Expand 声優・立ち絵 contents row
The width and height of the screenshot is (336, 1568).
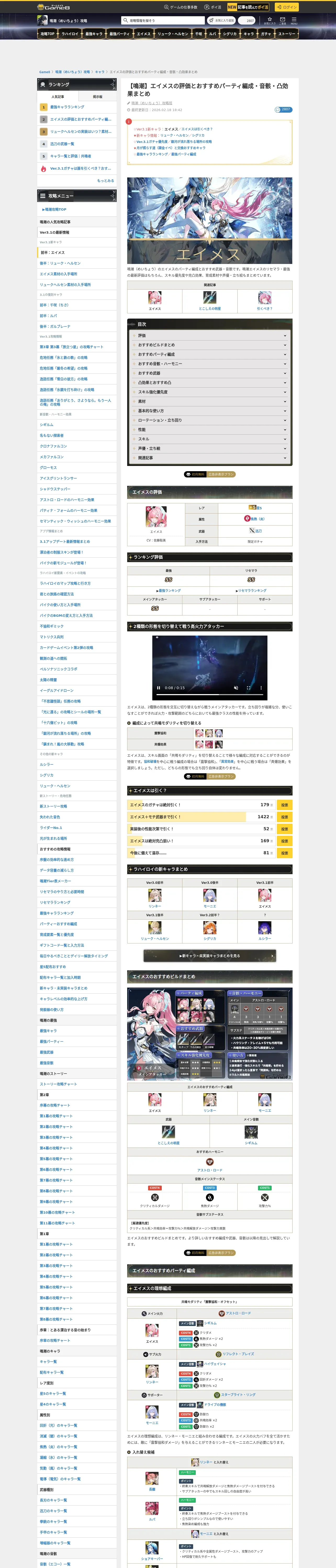210,449
